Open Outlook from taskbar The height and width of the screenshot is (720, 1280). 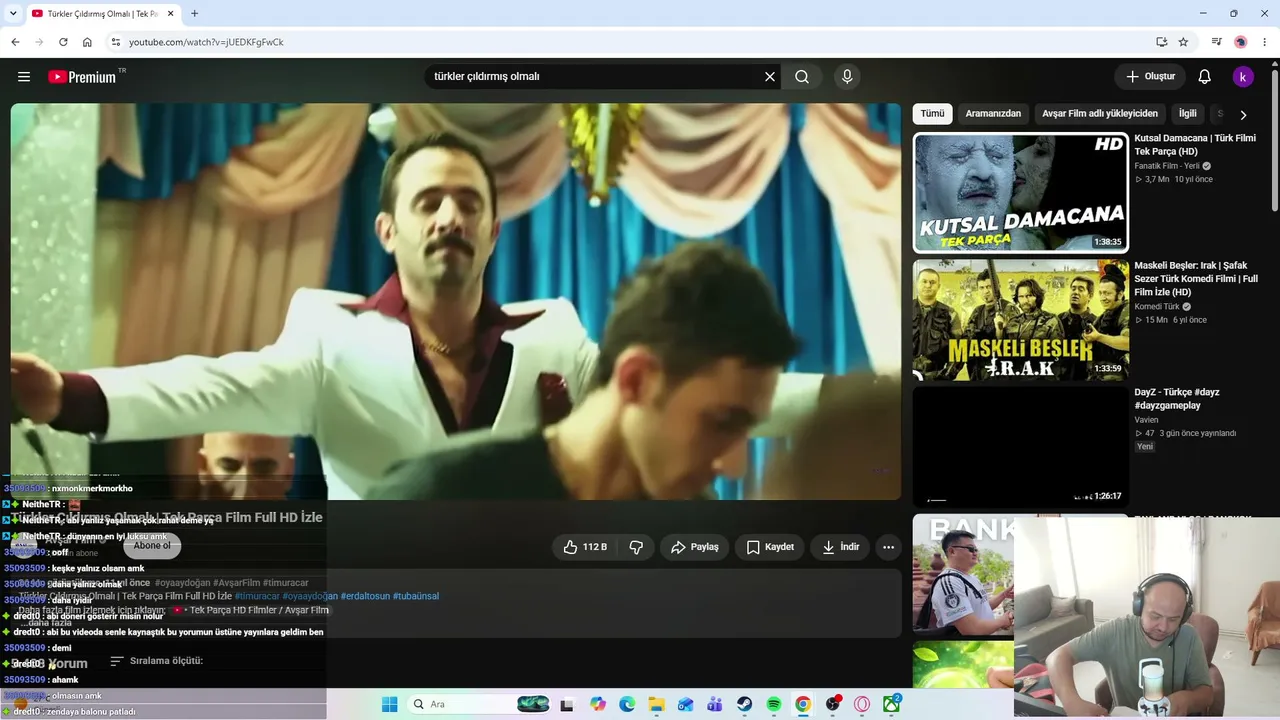click(686, 704)
